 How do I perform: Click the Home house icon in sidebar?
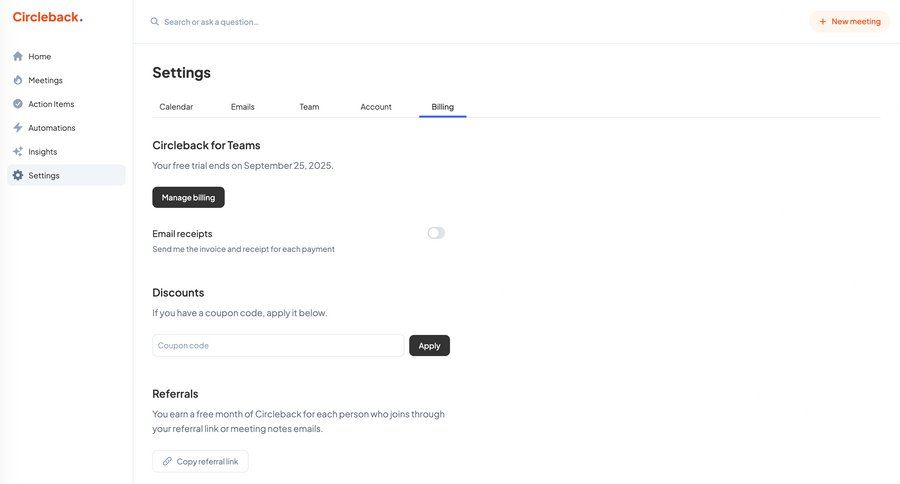[x=18, y=56]
